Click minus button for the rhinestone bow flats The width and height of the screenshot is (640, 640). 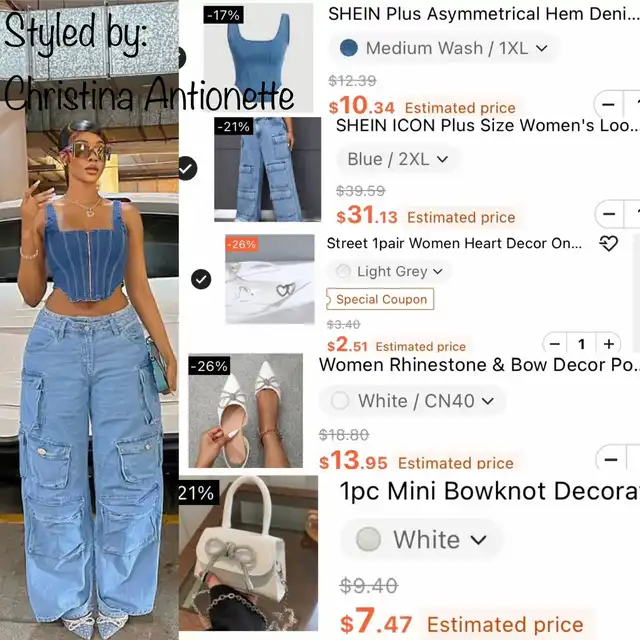pos(611,459)
